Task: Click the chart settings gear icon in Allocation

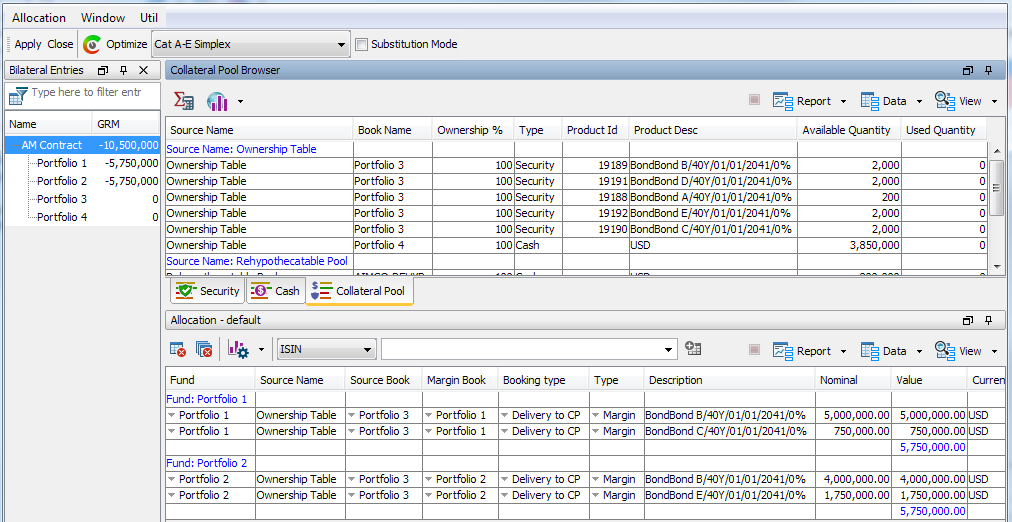Action: (x=238, y=350)
